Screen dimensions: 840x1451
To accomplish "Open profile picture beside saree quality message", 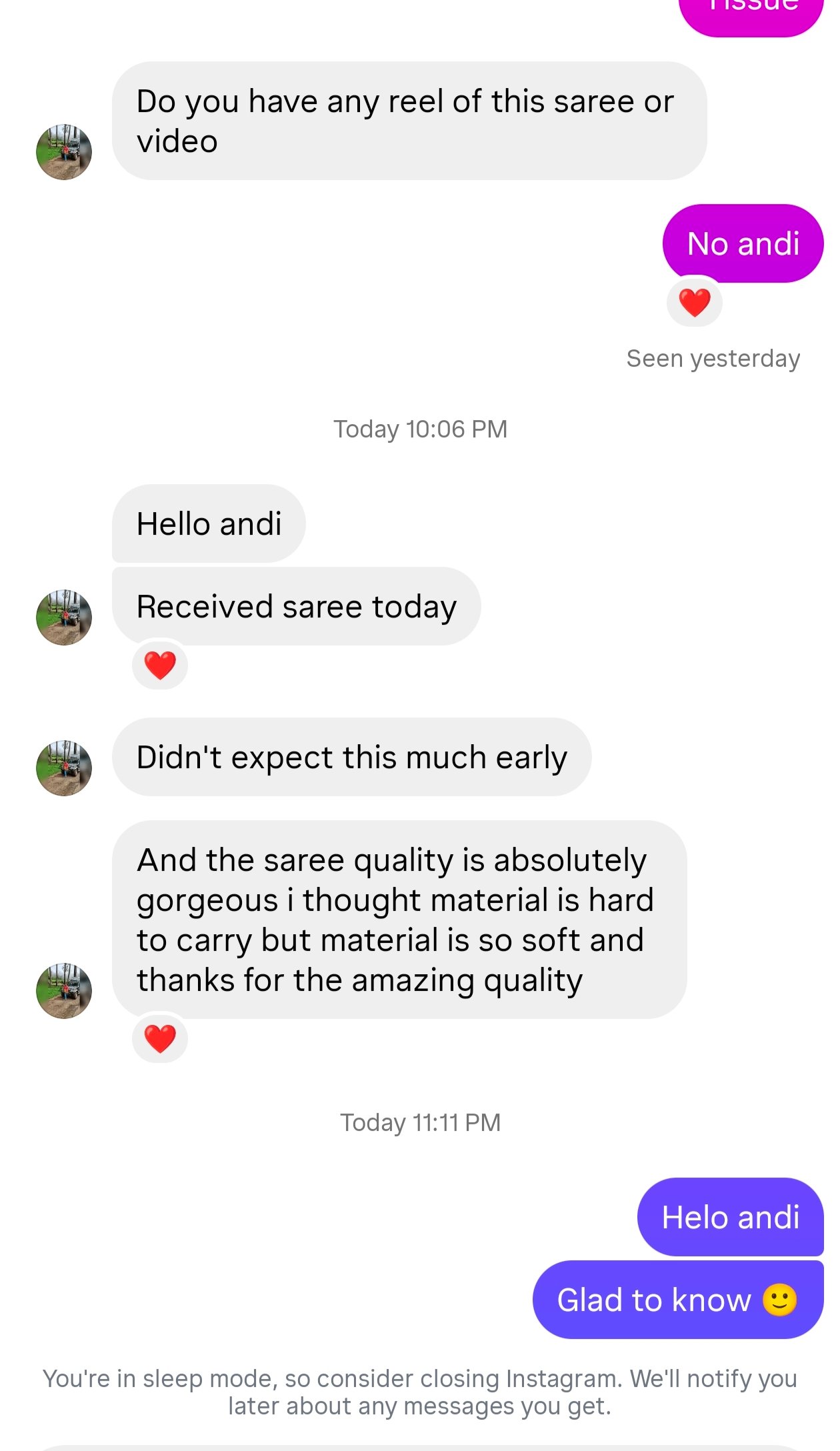I will click(x=64, y=991).
